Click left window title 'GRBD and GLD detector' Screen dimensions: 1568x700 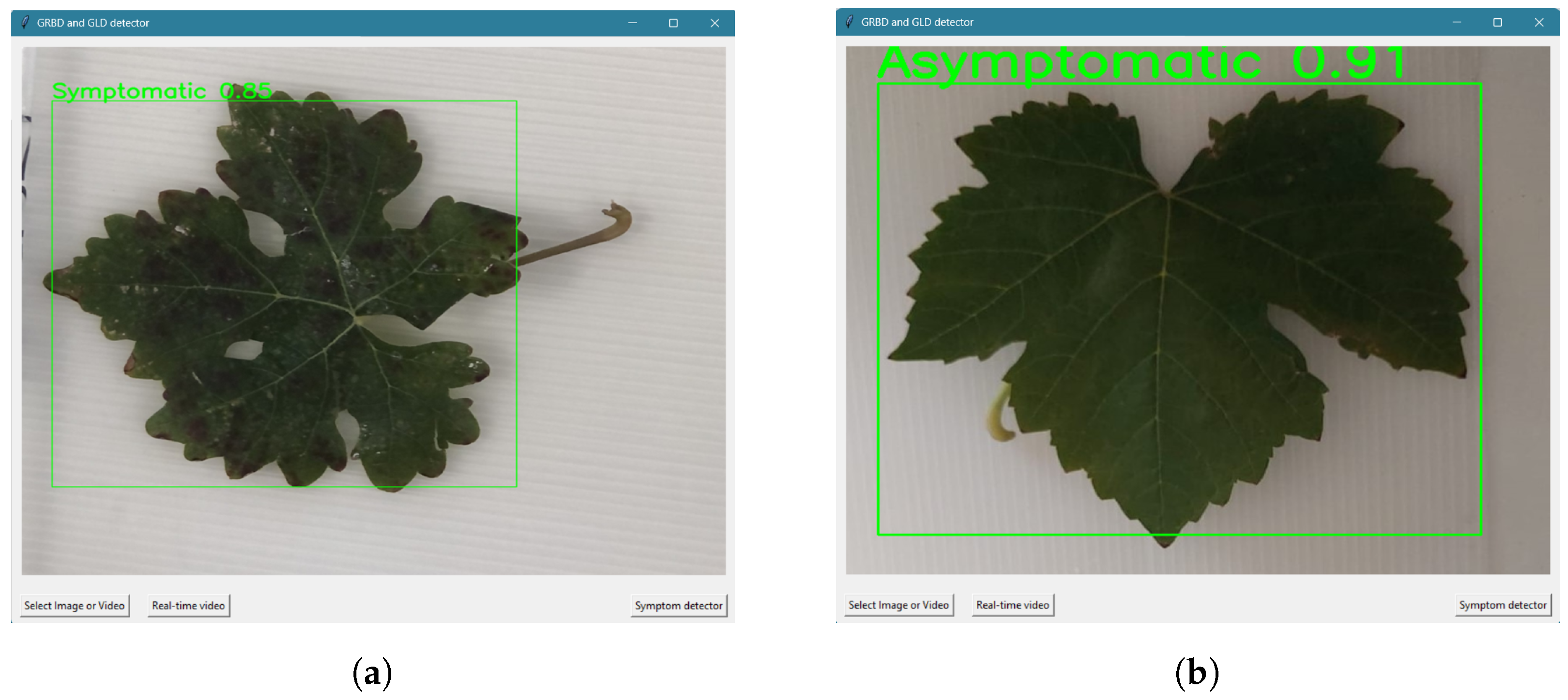(93, 23)
